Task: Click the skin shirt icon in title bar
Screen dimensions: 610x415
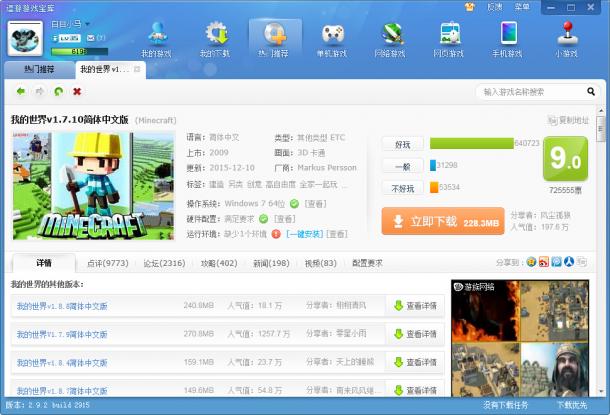Action: coord(470,7)
